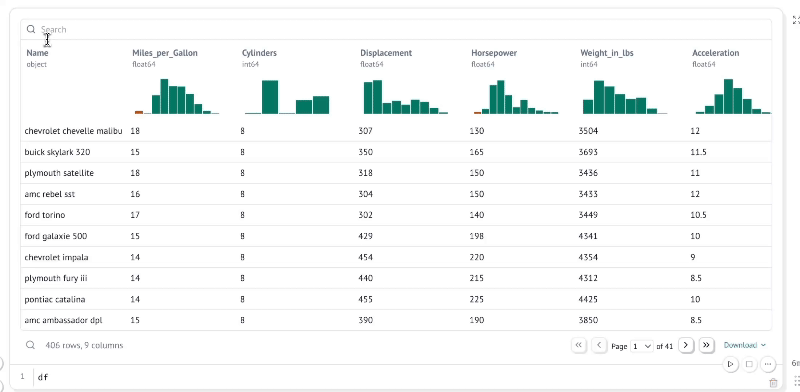Open the cell's three-dot actions menu
Viewport: 800px width, 392px height.
point(768,364)
